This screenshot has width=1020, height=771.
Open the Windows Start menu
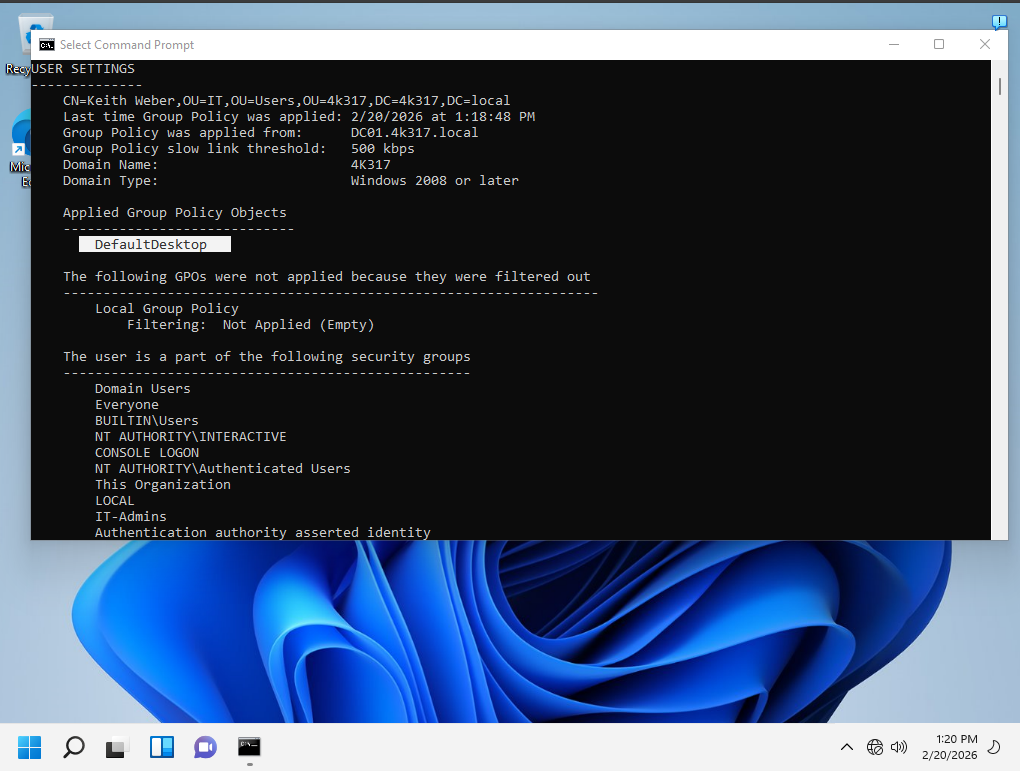pos(30,747)
